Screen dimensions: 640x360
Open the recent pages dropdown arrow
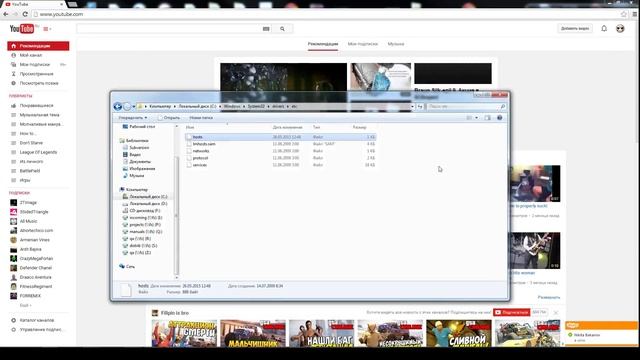tap(133, 107)
